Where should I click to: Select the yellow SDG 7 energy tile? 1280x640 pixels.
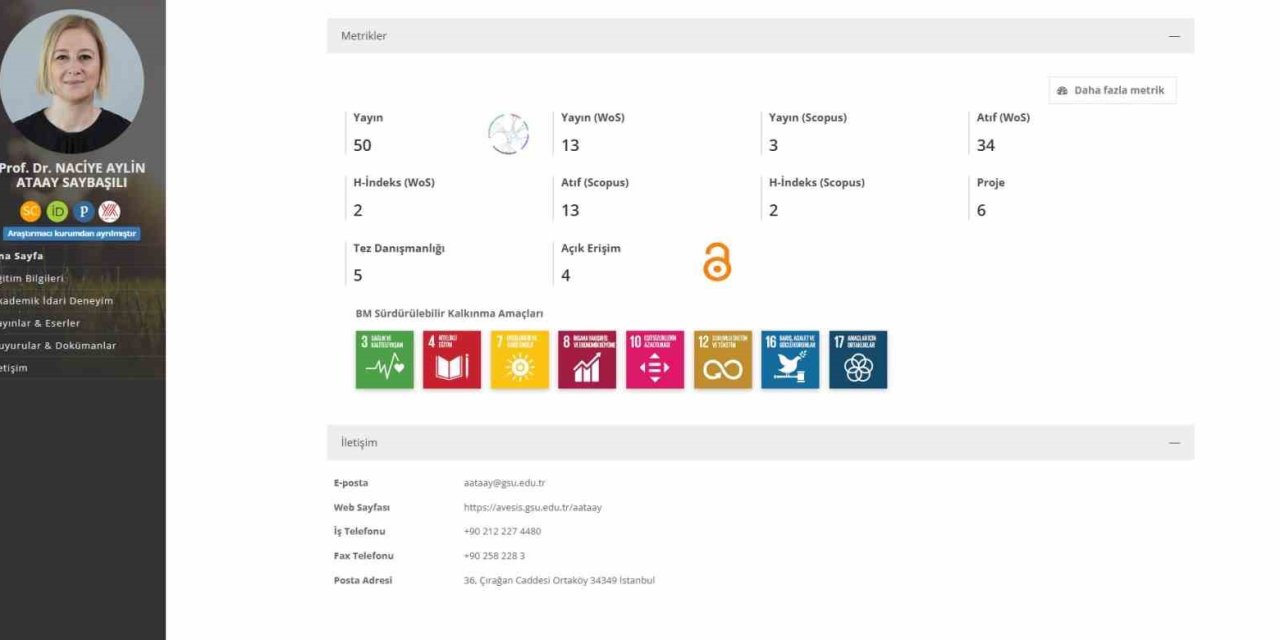coord(520,360)
